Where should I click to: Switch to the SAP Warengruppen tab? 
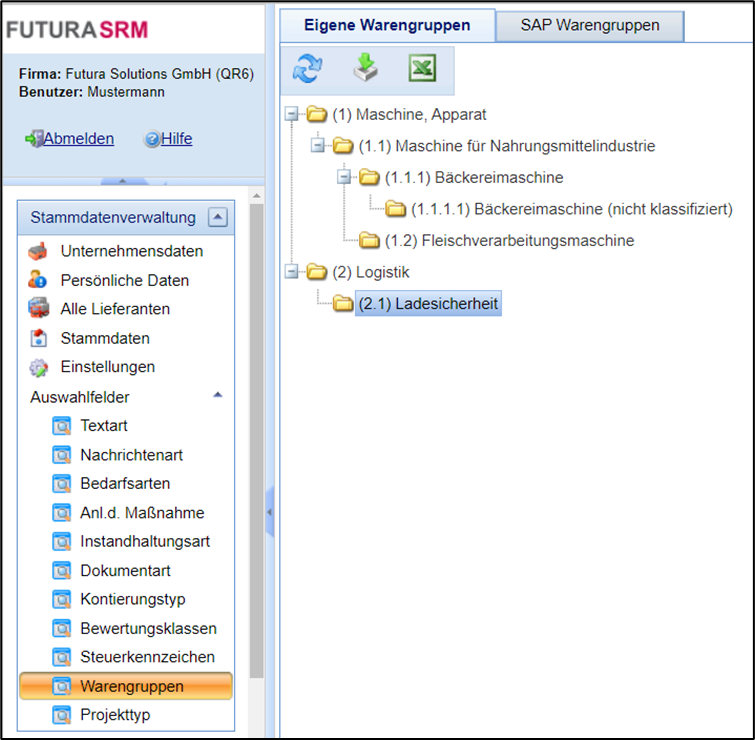tap(589, 26)
